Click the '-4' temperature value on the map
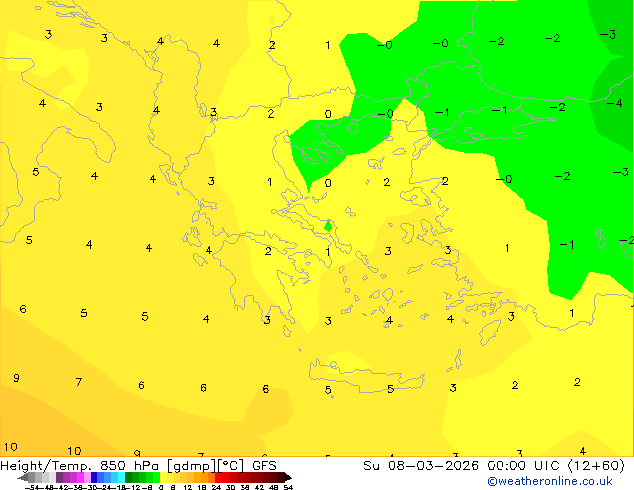 coord(614,103)
